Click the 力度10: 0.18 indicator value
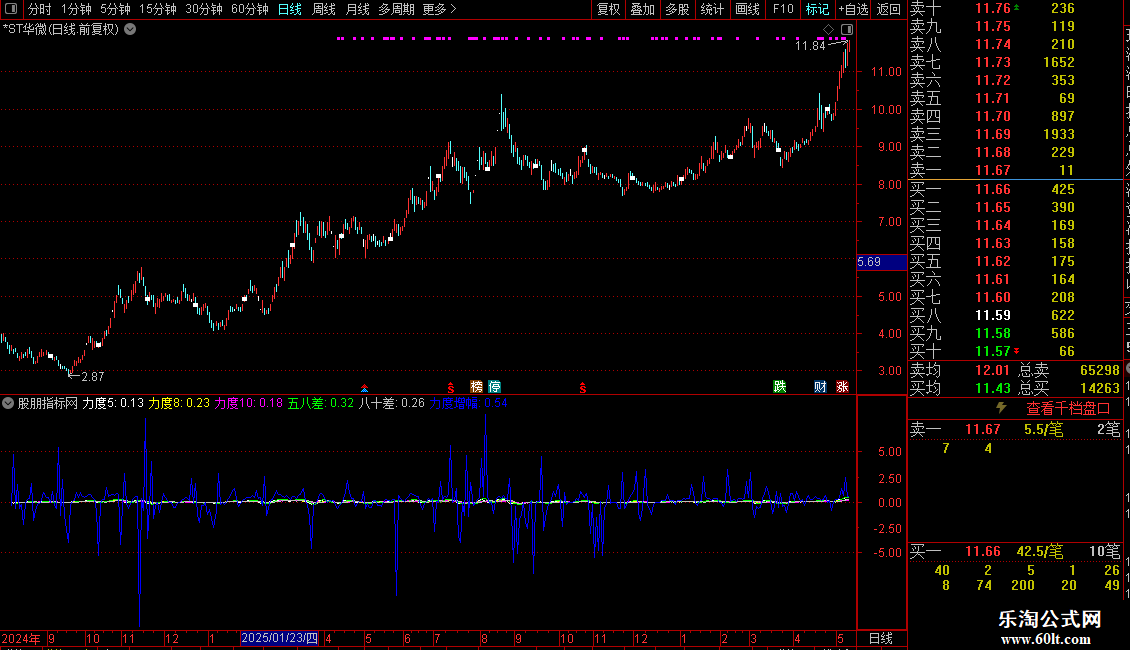This screenshot has height=650, width=1130. point(249,404)
